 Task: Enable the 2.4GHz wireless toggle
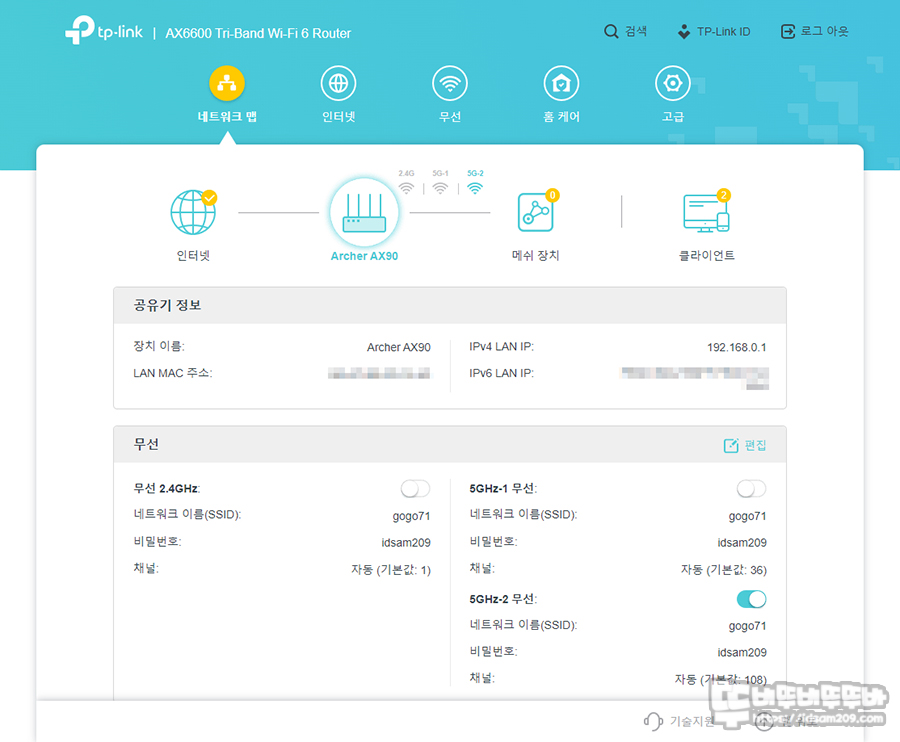pos(415,489)
